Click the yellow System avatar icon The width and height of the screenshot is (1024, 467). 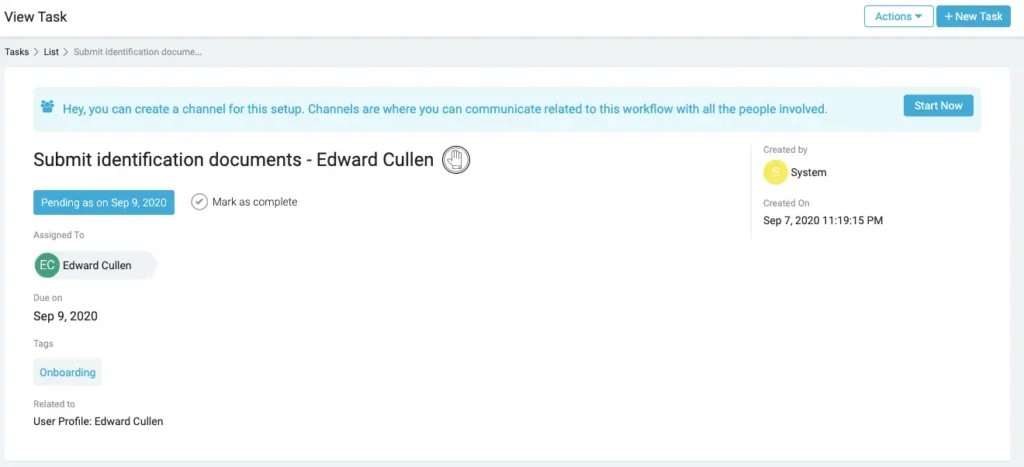[x=775, y=172]
